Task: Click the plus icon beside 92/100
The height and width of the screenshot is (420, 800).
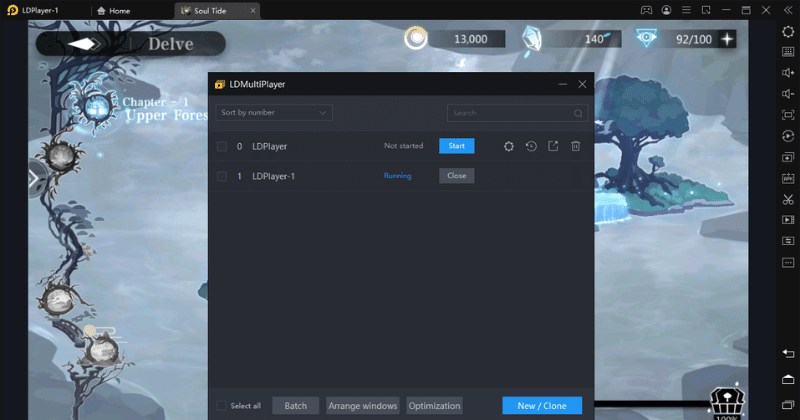Action: pos(727,39)
